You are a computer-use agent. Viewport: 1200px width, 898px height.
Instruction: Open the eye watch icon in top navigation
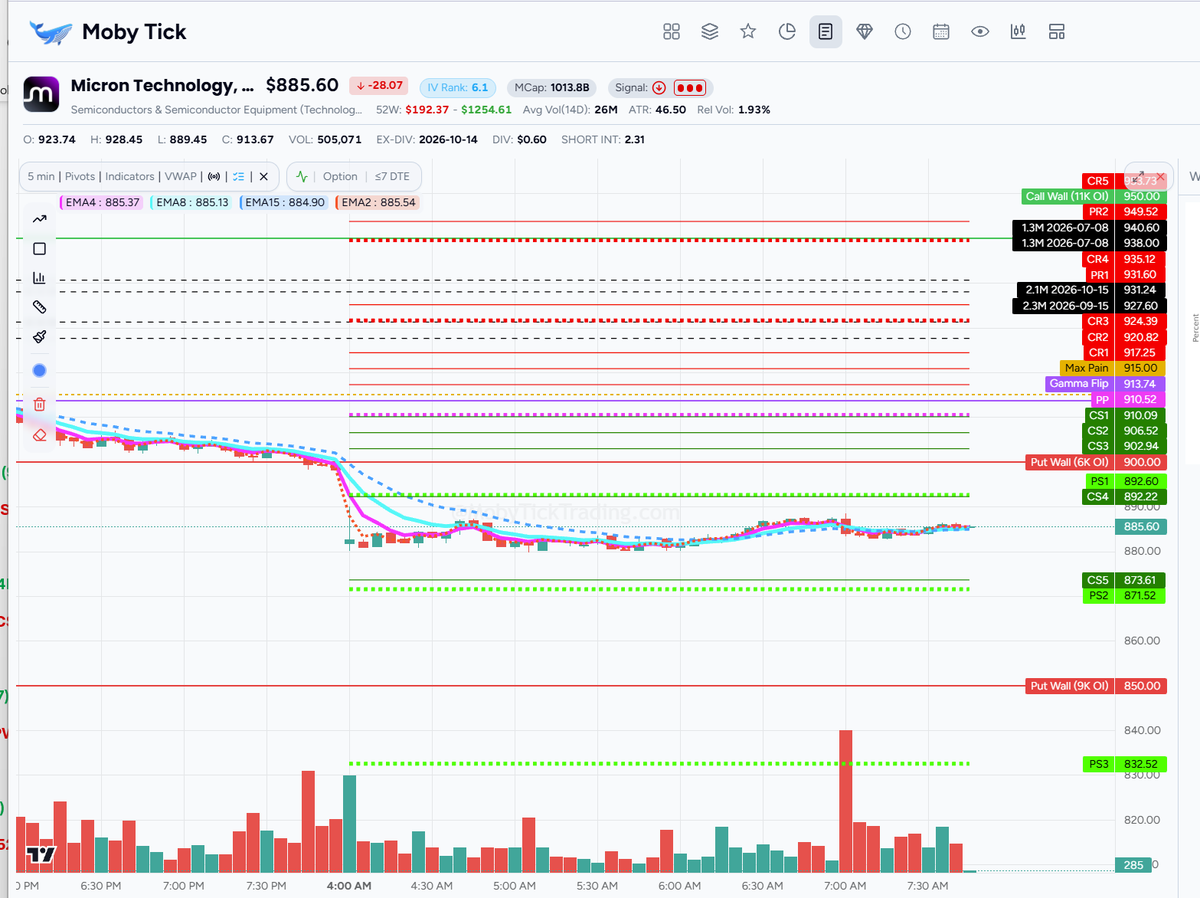pos(980,32)
